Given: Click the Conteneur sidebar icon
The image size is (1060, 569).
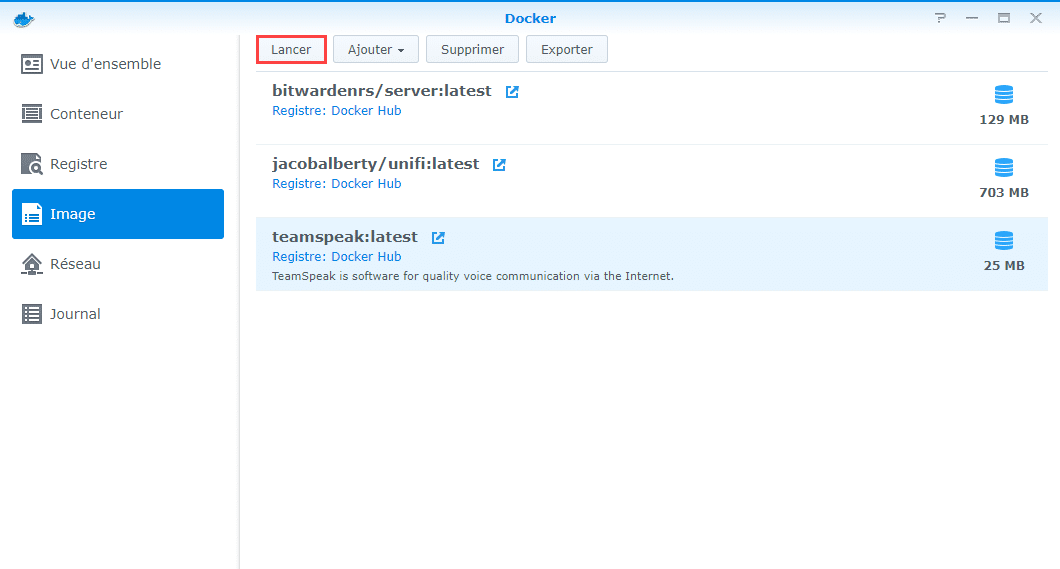Looking at the screenshot, I should click(32, 114).
